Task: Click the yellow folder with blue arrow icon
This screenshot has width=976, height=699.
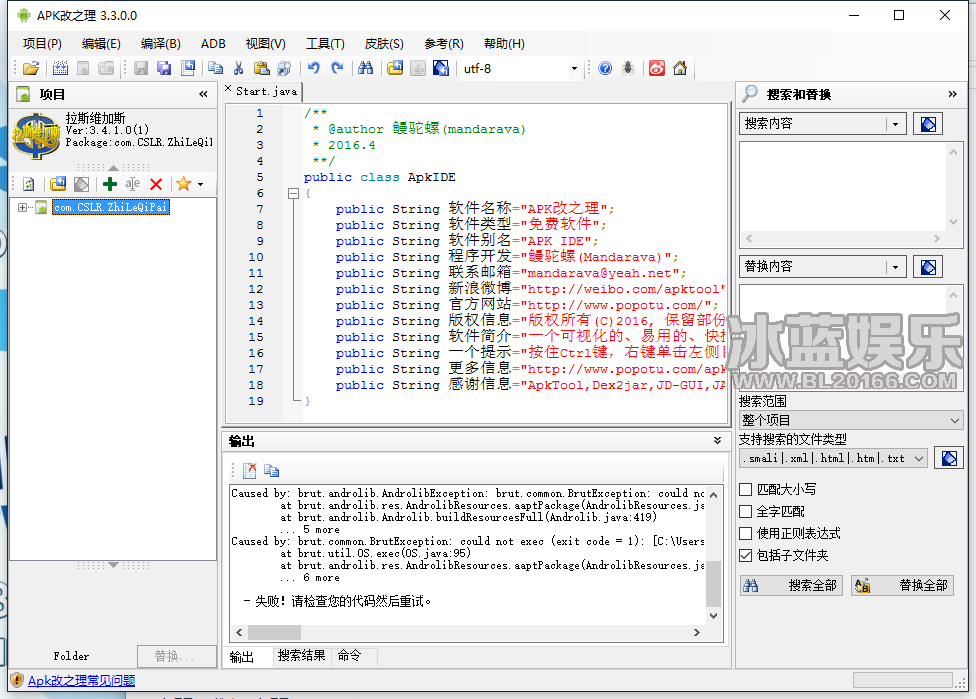Action: [x=395, y=68]
